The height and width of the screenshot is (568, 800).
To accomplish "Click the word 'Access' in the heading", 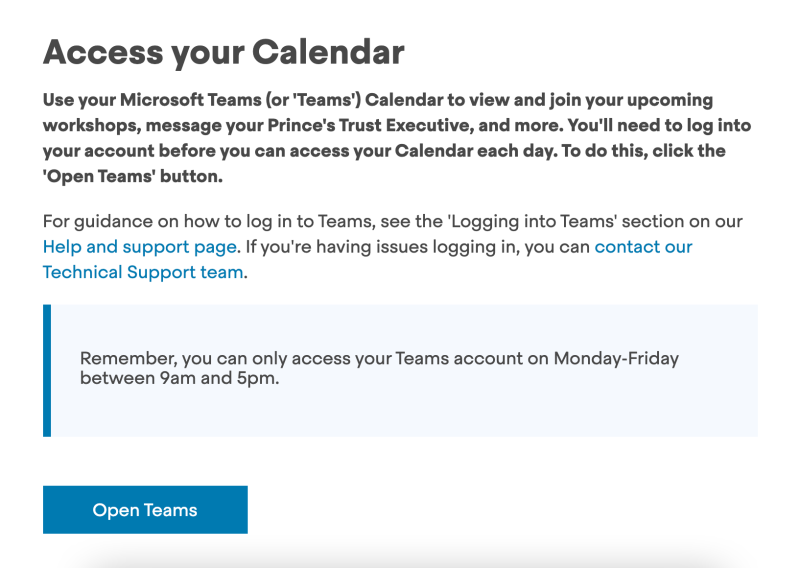I will [103, 52].
